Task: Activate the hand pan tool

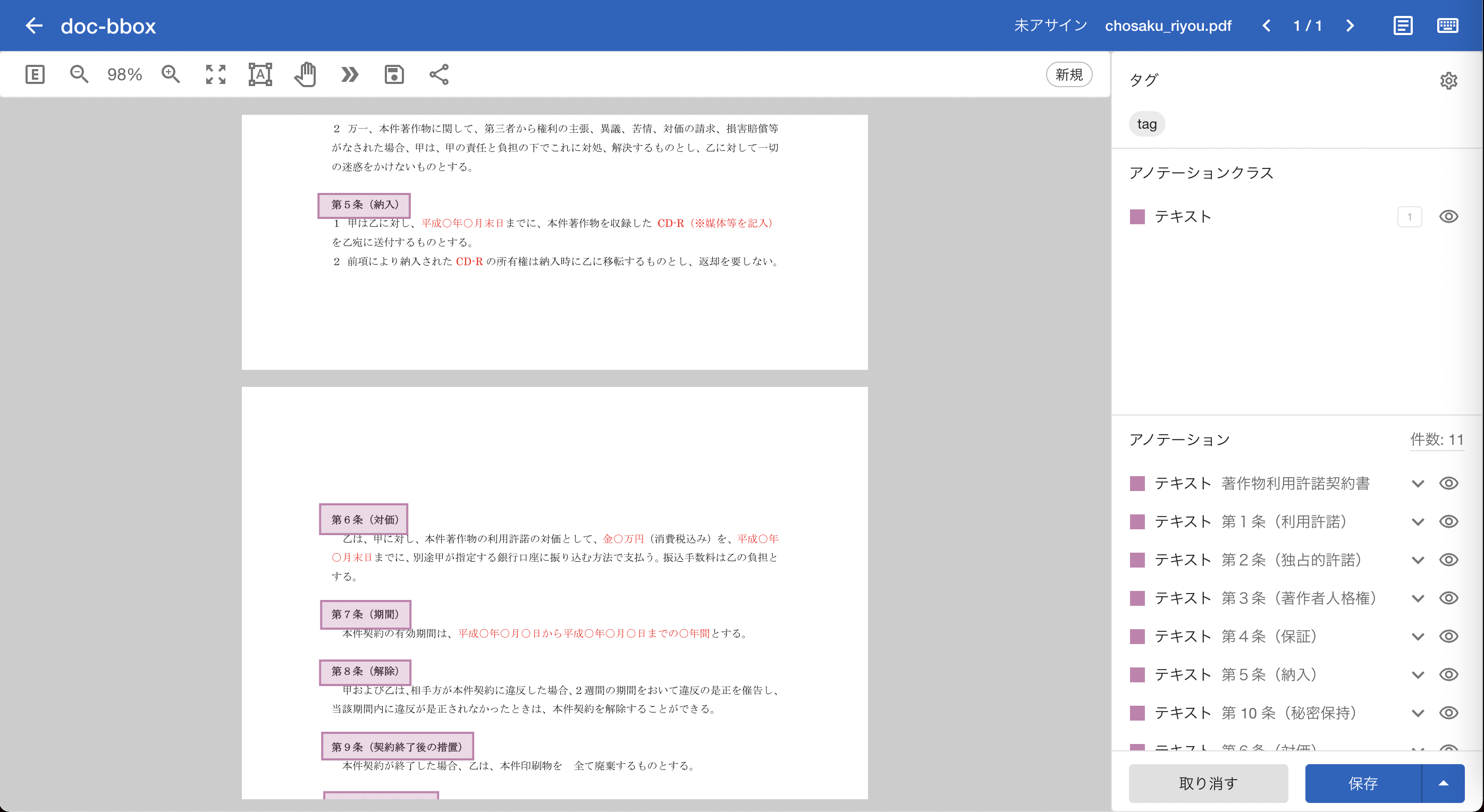Action: pos(305,74)
